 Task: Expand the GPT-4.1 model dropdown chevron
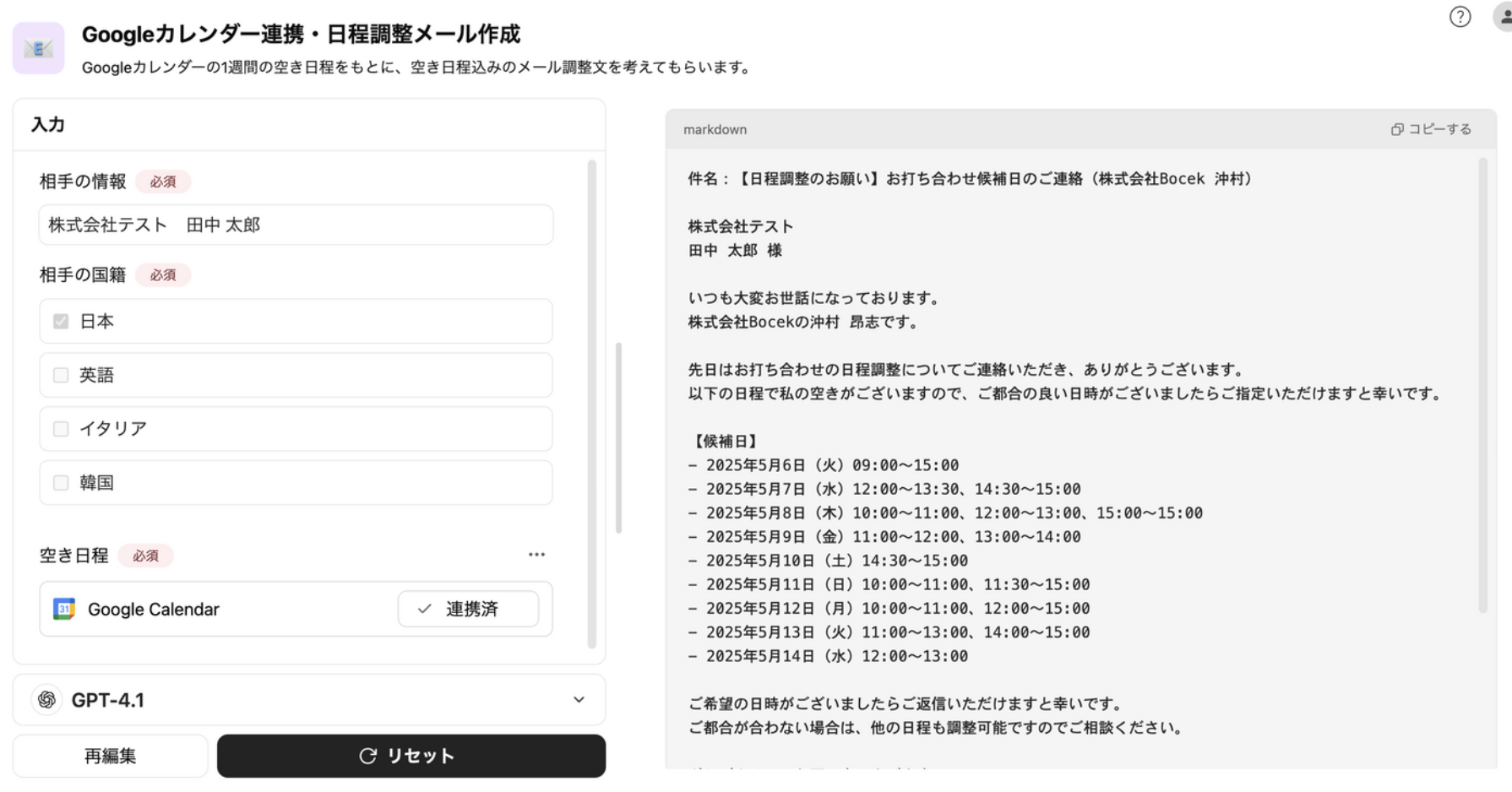tap(579, 700)
